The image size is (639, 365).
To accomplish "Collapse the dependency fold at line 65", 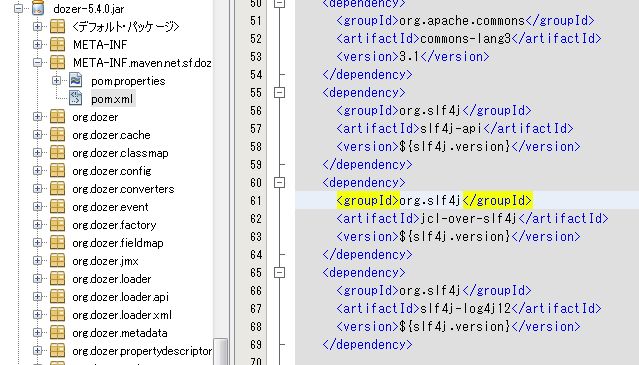I will [x=279, y=273].
